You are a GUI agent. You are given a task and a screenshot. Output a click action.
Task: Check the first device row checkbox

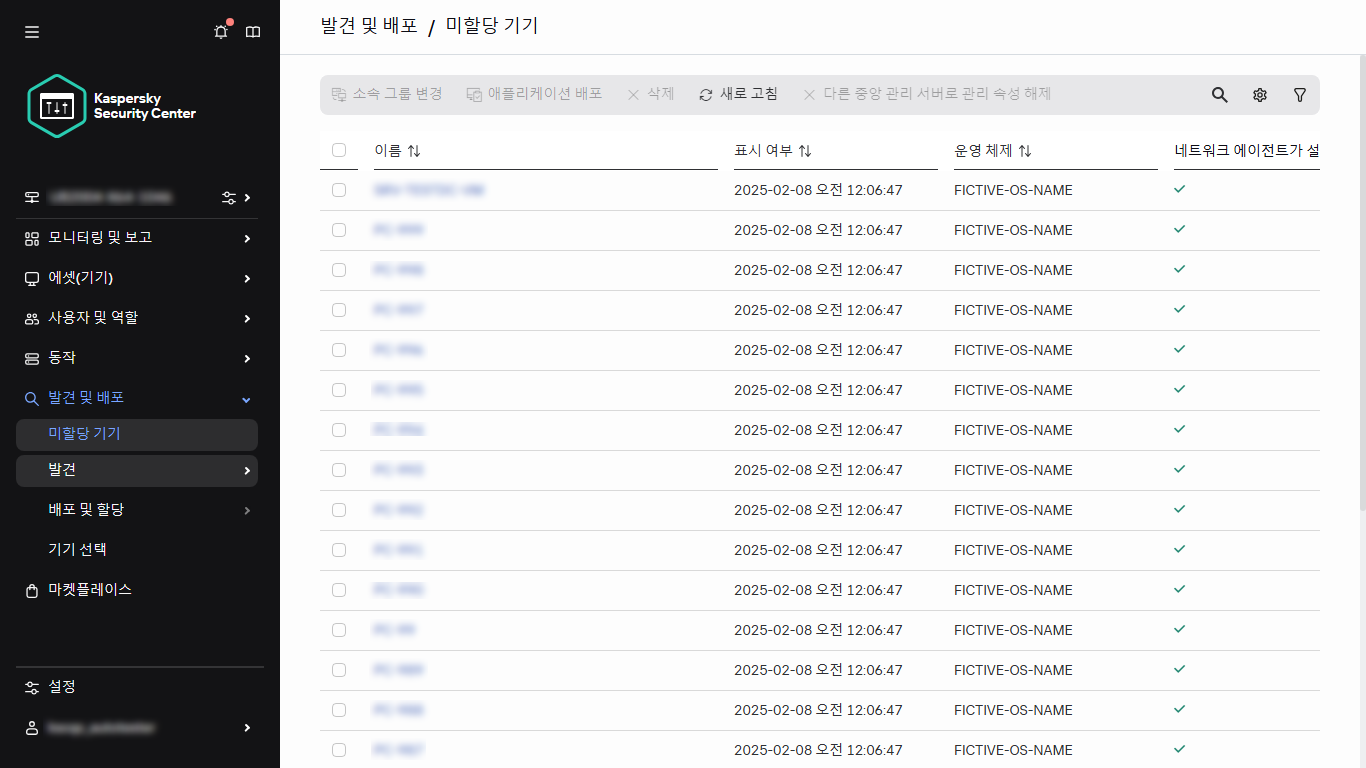[x=339, y=190]
